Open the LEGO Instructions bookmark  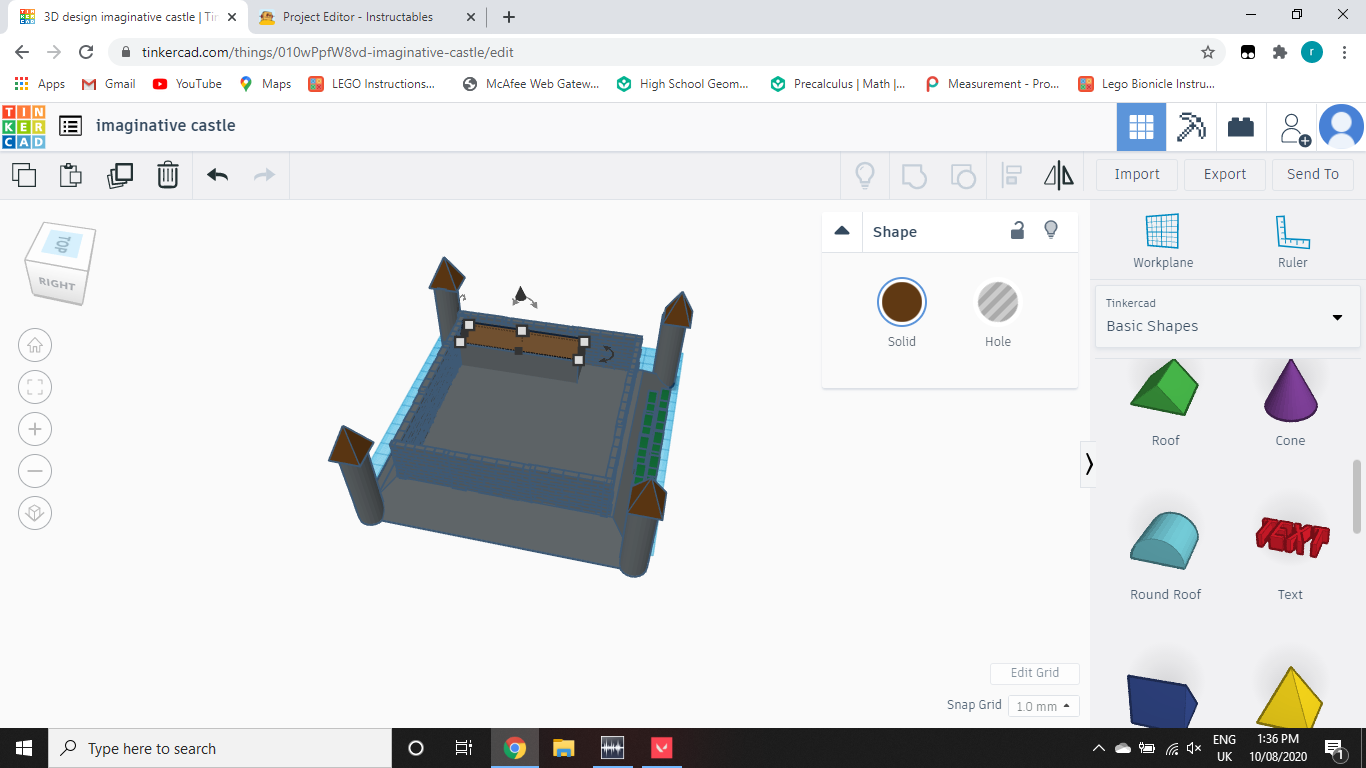pyautogui.click(x=372, y=84)
